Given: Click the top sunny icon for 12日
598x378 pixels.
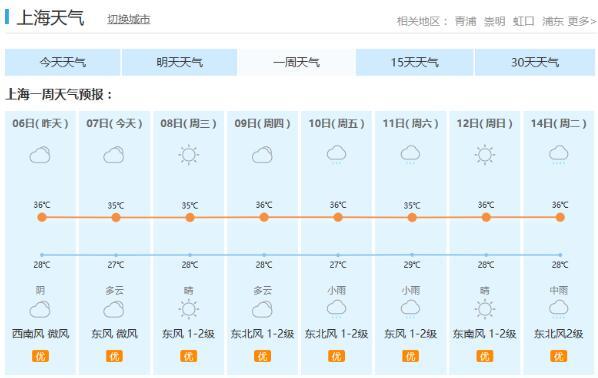Looking at the screenshot, I should [485, 155].
